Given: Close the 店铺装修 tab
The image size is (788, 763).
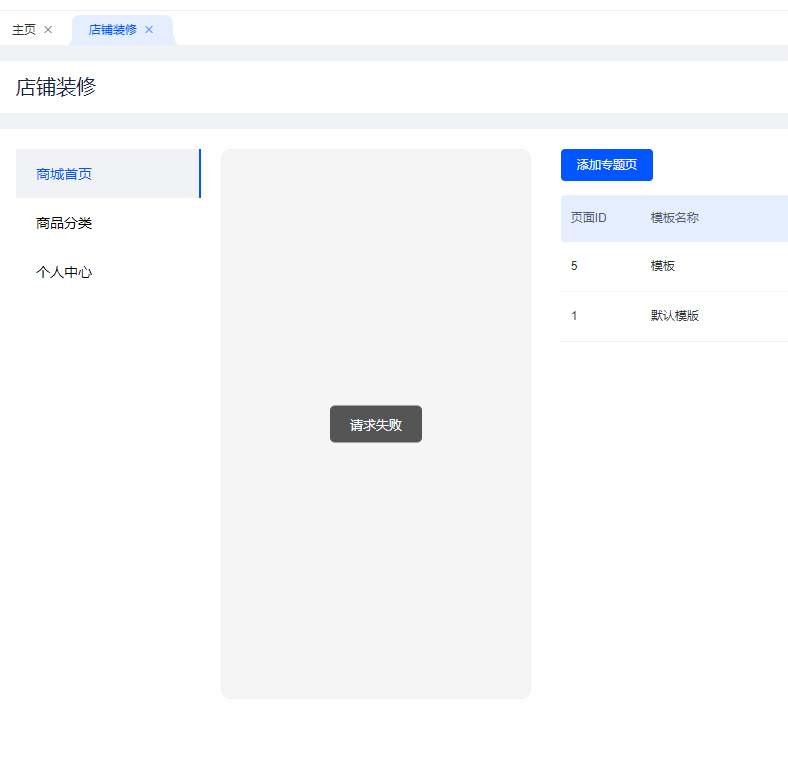Looking at the screenshot, I should coord(149,30).
